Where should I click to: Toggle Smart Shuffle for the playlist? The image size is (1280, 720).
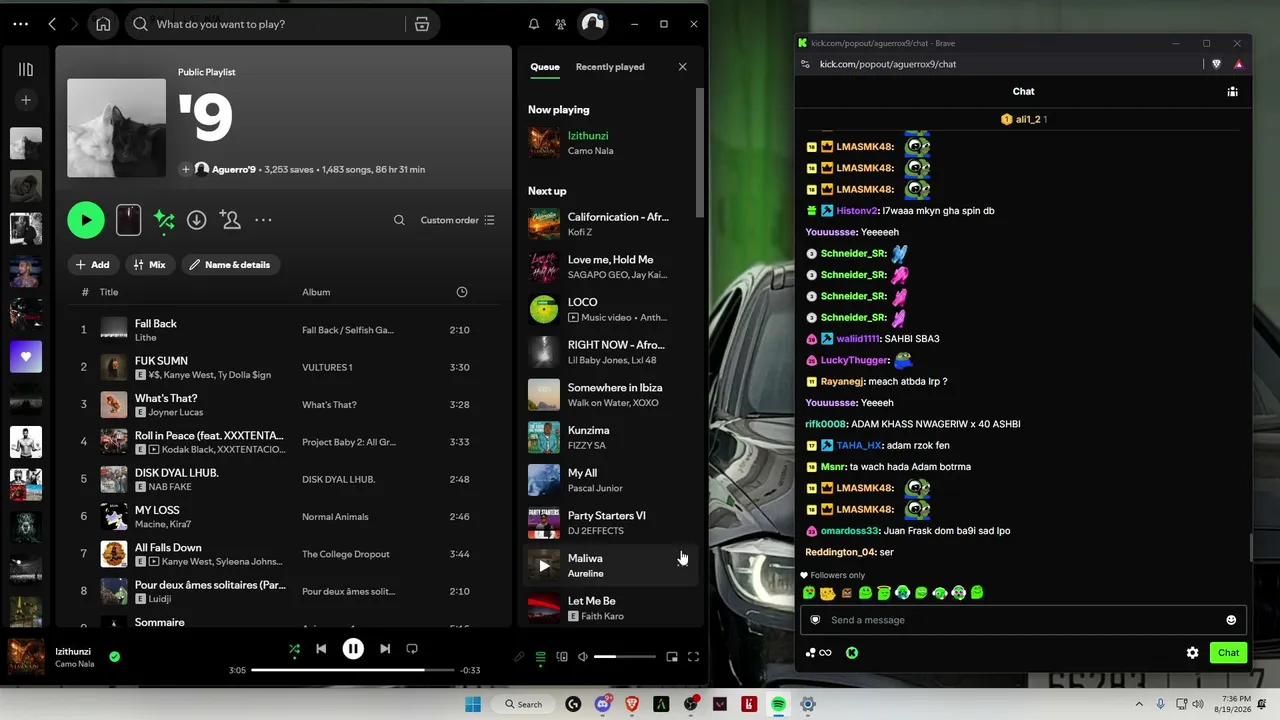[x=164, y=220]
